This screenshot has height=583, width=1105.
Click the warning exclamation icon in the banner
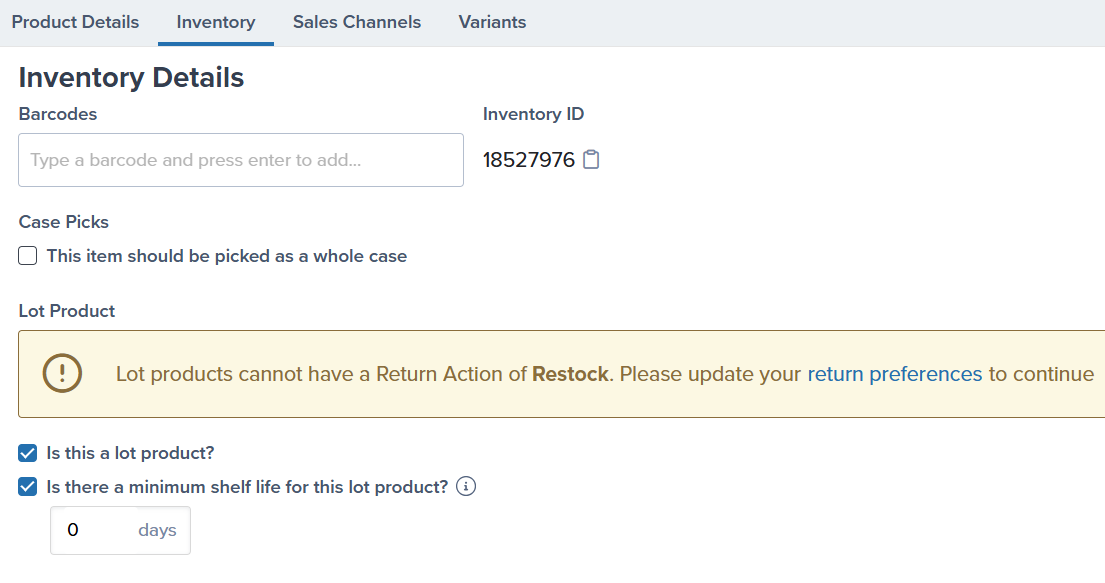tap(60, 373)
